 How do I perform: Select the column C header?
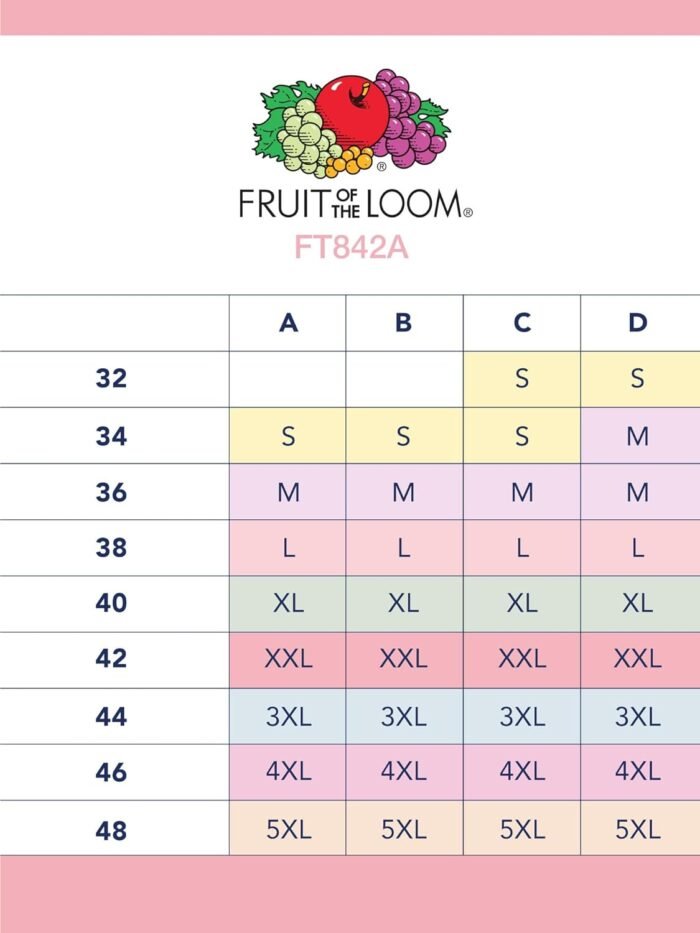coord(522,323)
